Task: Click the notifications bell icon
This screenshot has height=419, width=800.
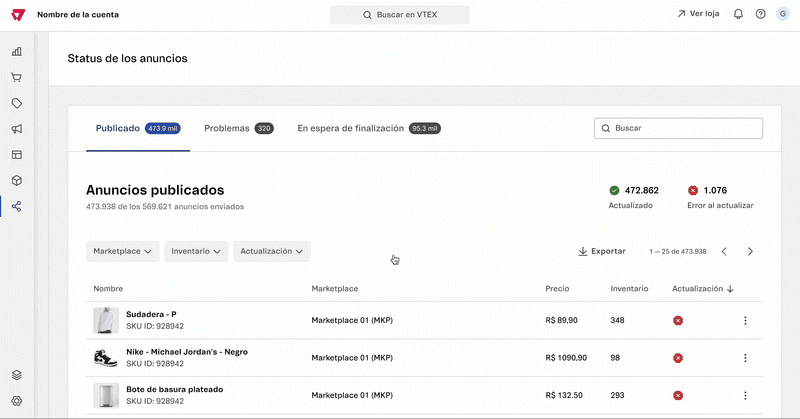Action: [738, 14]
